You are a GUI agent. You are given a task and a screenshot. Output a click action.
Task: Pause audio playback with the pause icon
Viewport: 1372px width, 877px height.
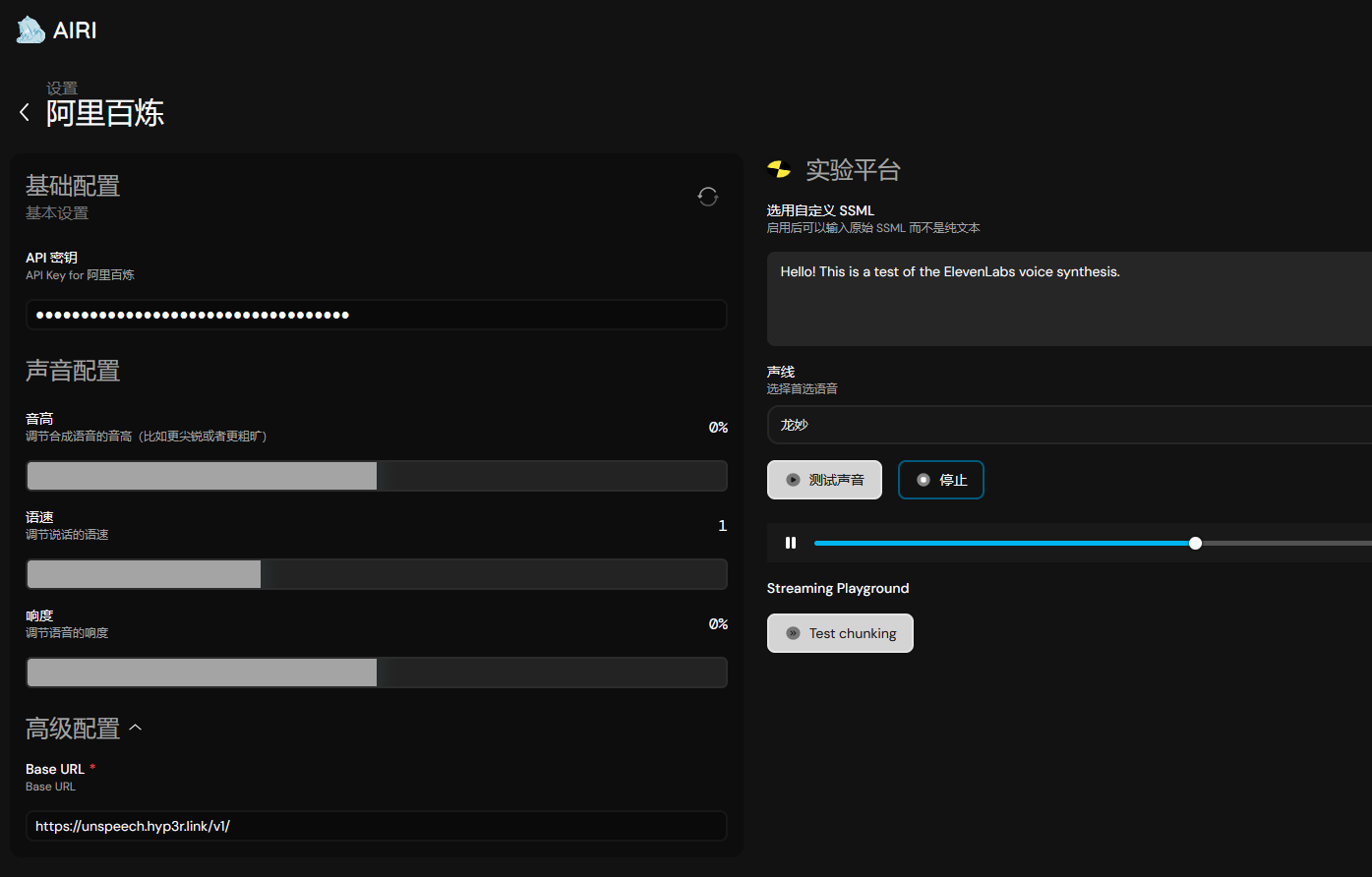click(791, 543)
